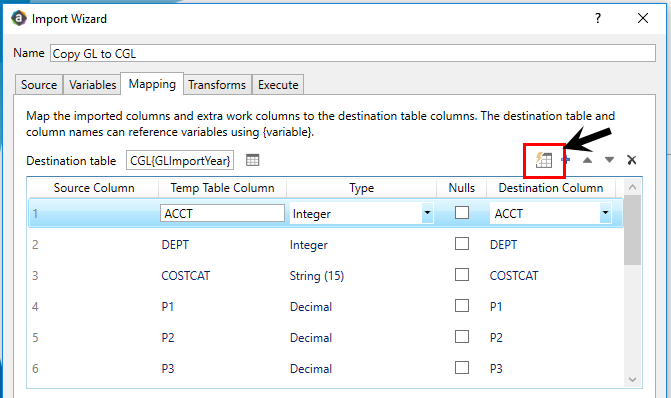Screen dimensions: 671x398
Task: Move selected mapping row up
Action: [587, 160]
